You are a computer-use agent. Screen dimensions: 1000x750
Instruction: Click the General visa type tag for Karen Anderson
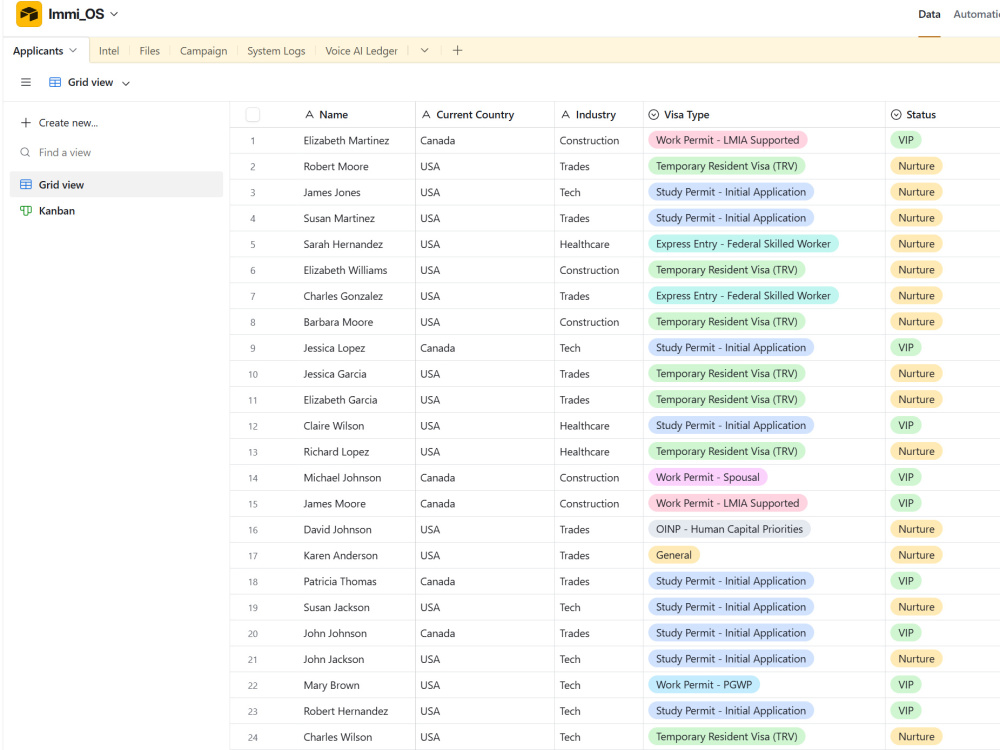(x=673, y=555)
